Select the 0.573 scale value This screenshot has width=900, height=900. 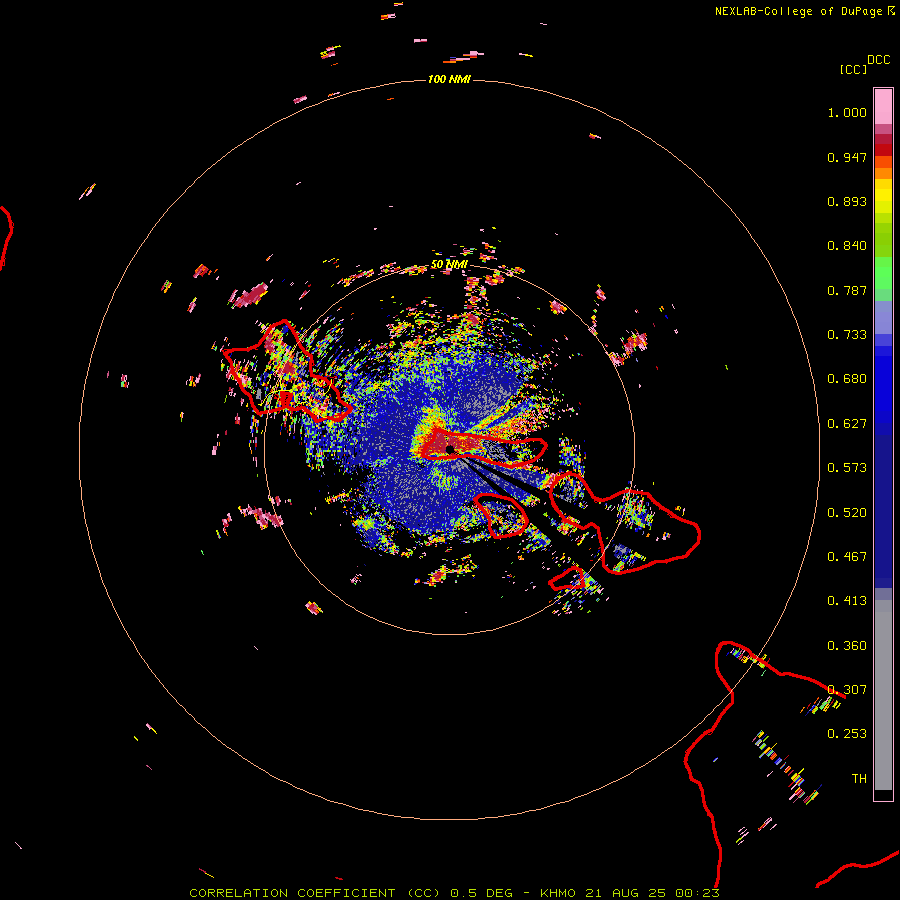[x=847, y=468]
